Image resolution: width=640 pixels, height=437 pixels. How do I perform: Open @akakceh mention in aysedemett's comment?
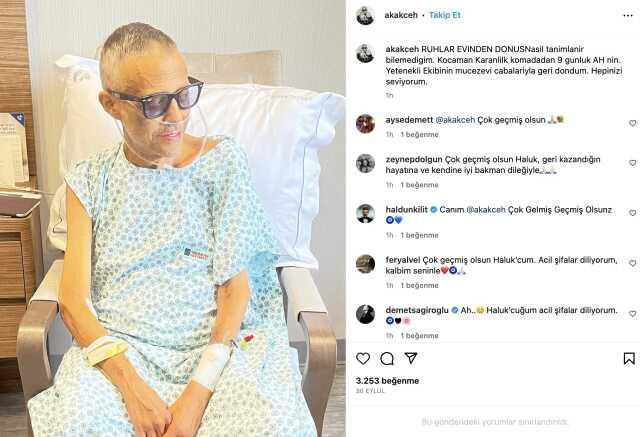pos(455,120)
